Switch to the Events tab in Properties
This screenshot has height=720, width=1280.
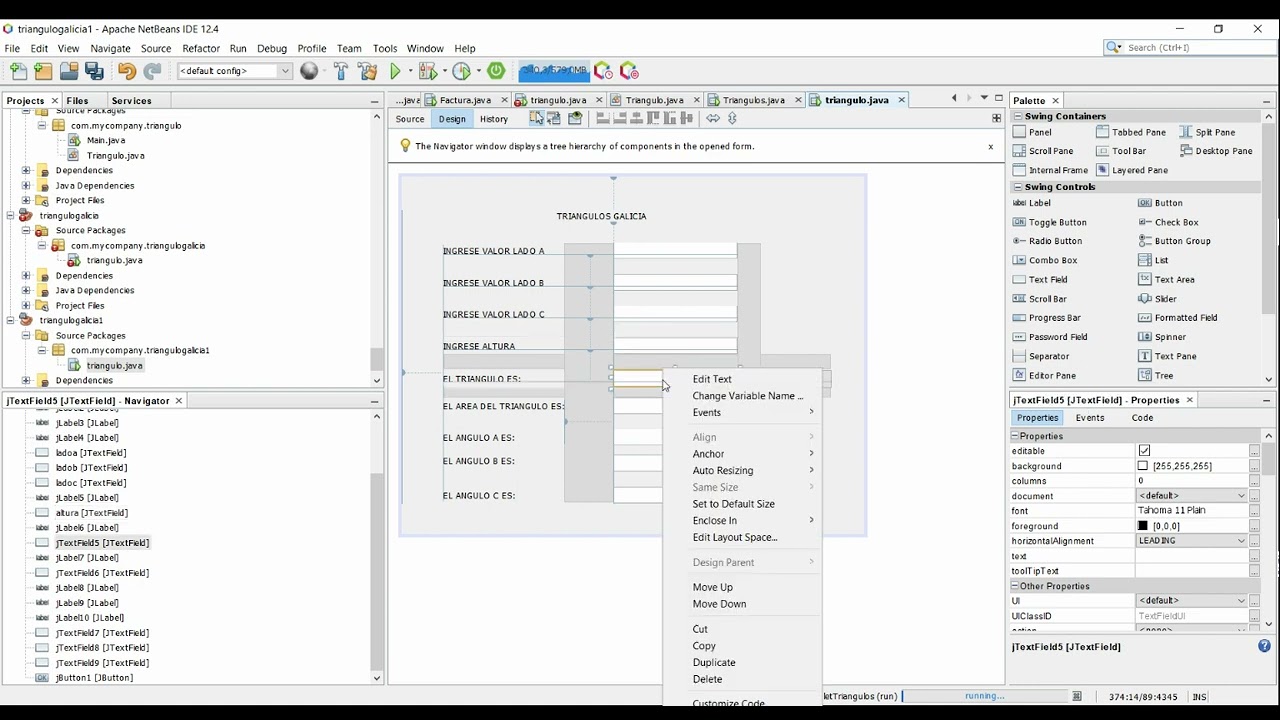coord(1090,418)
